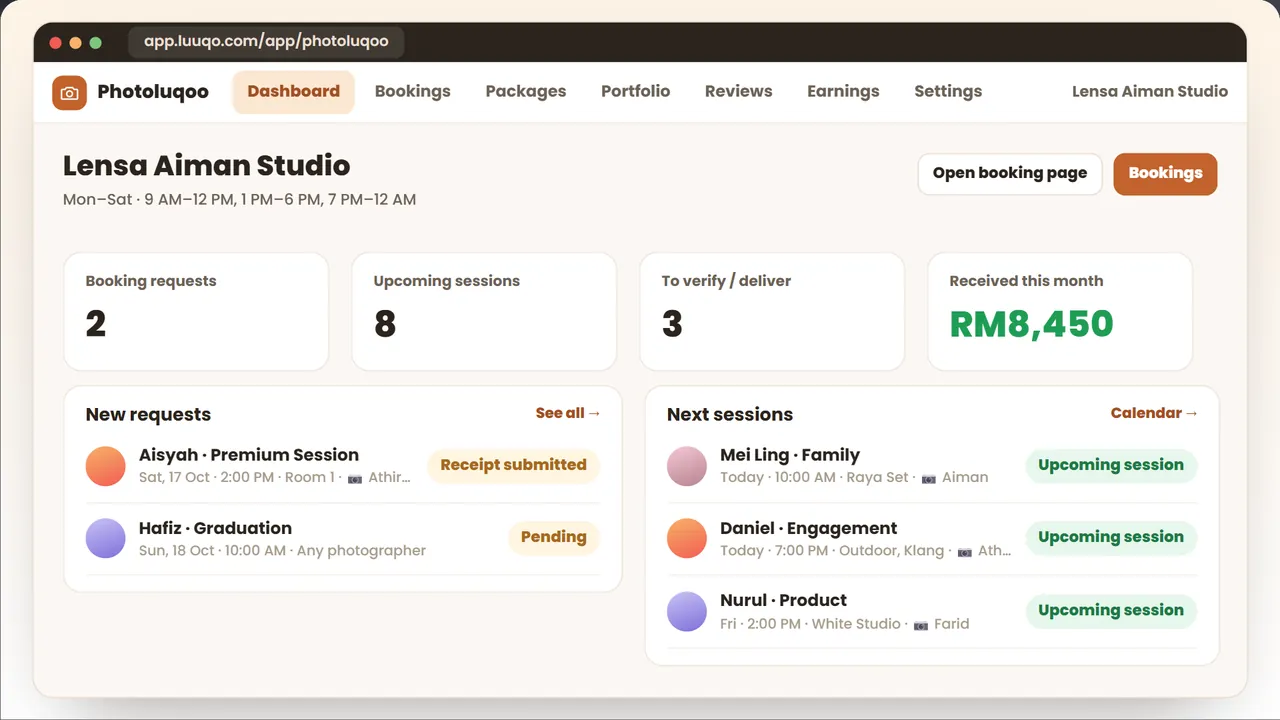The width and height of the screenshot is (1280, 720).
Task: Click the browser address bar URL
Action: 266,42
